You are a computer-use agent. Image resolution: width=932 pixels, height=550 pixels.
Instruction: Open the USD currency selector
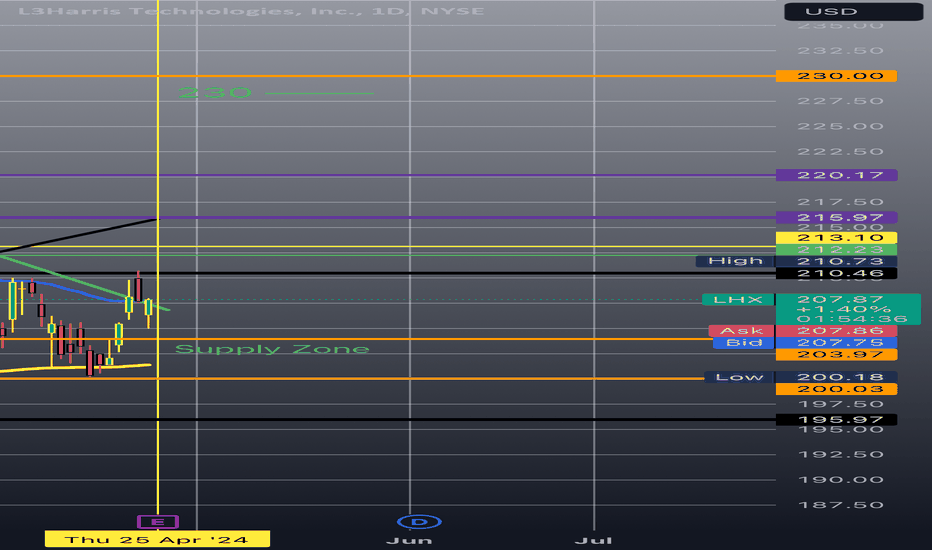854,11
